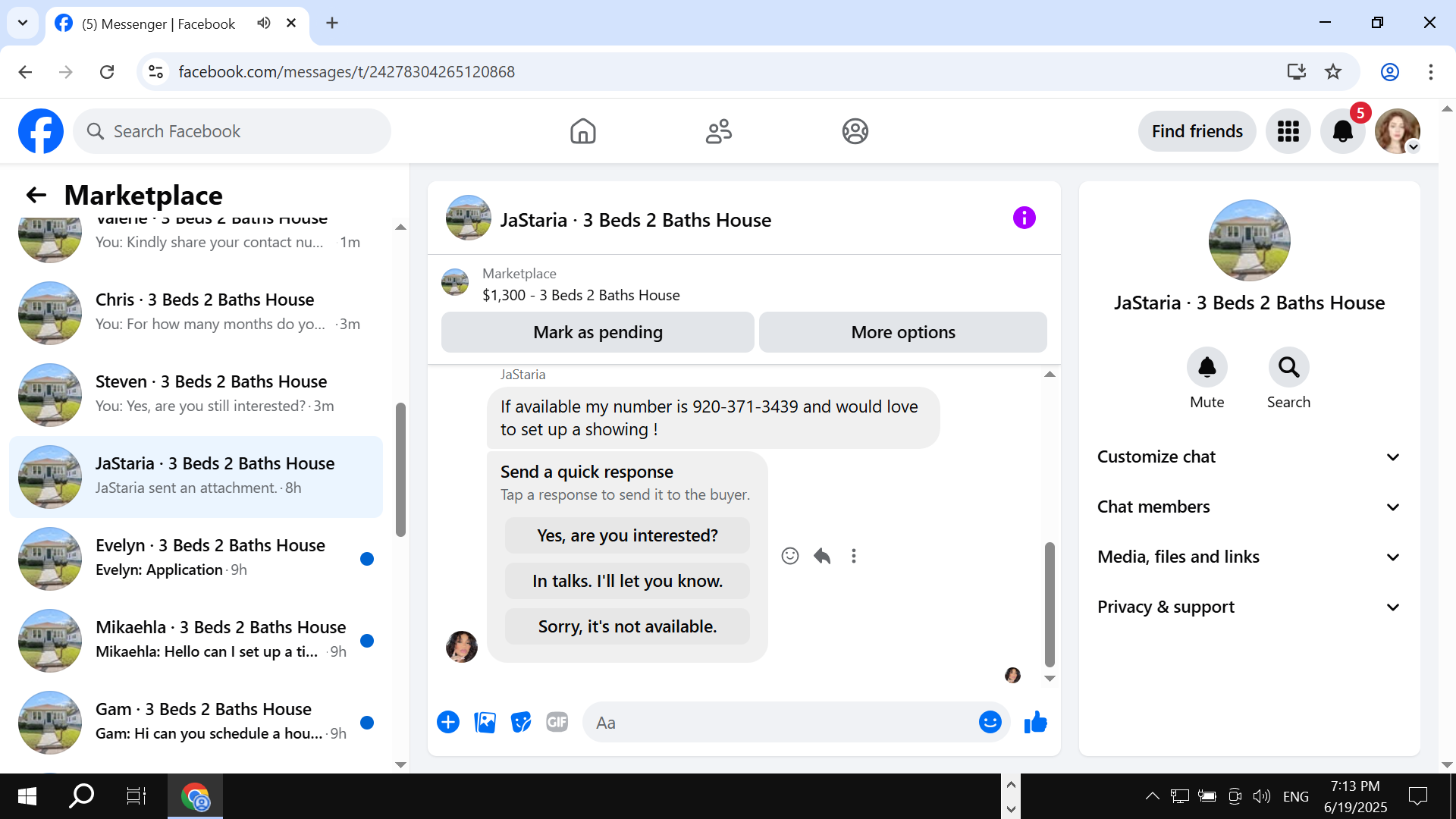This screenshot has height=819, width=1456.
Task: Bookmark this page with star icon
Action: point(1333,72)
